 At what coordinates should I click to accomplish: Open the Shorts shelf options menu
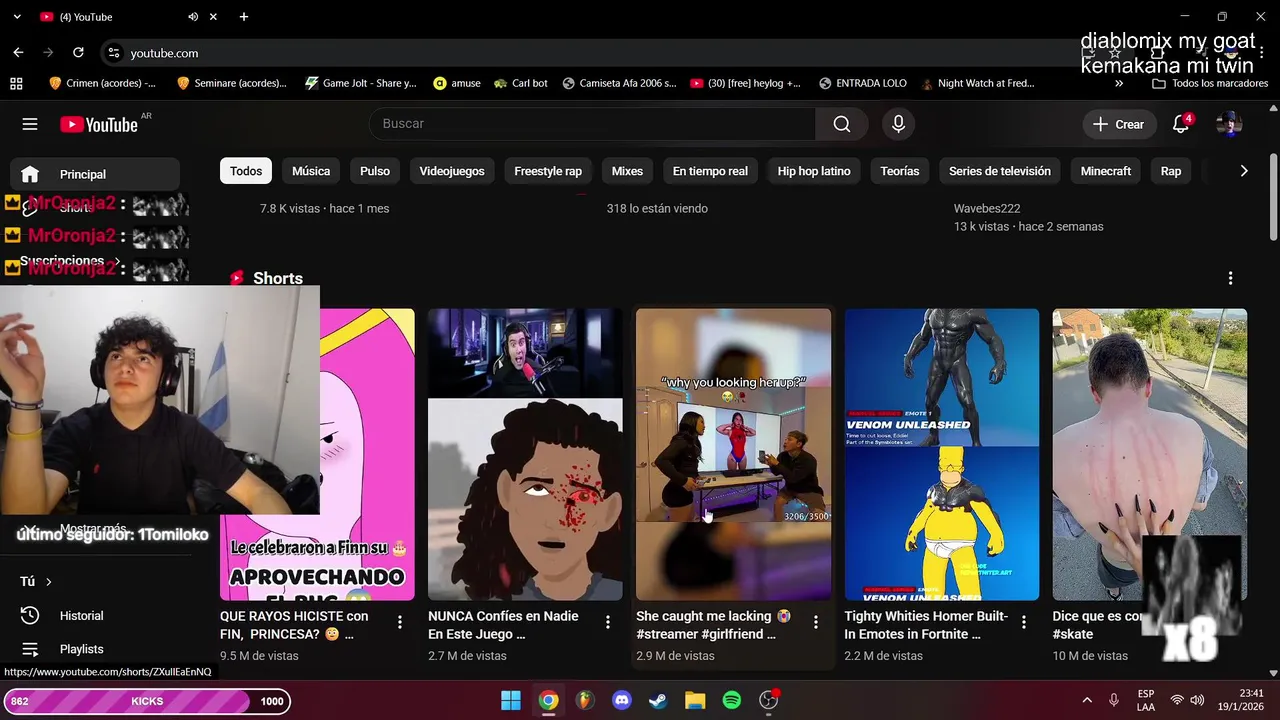tap(1230, 278)
